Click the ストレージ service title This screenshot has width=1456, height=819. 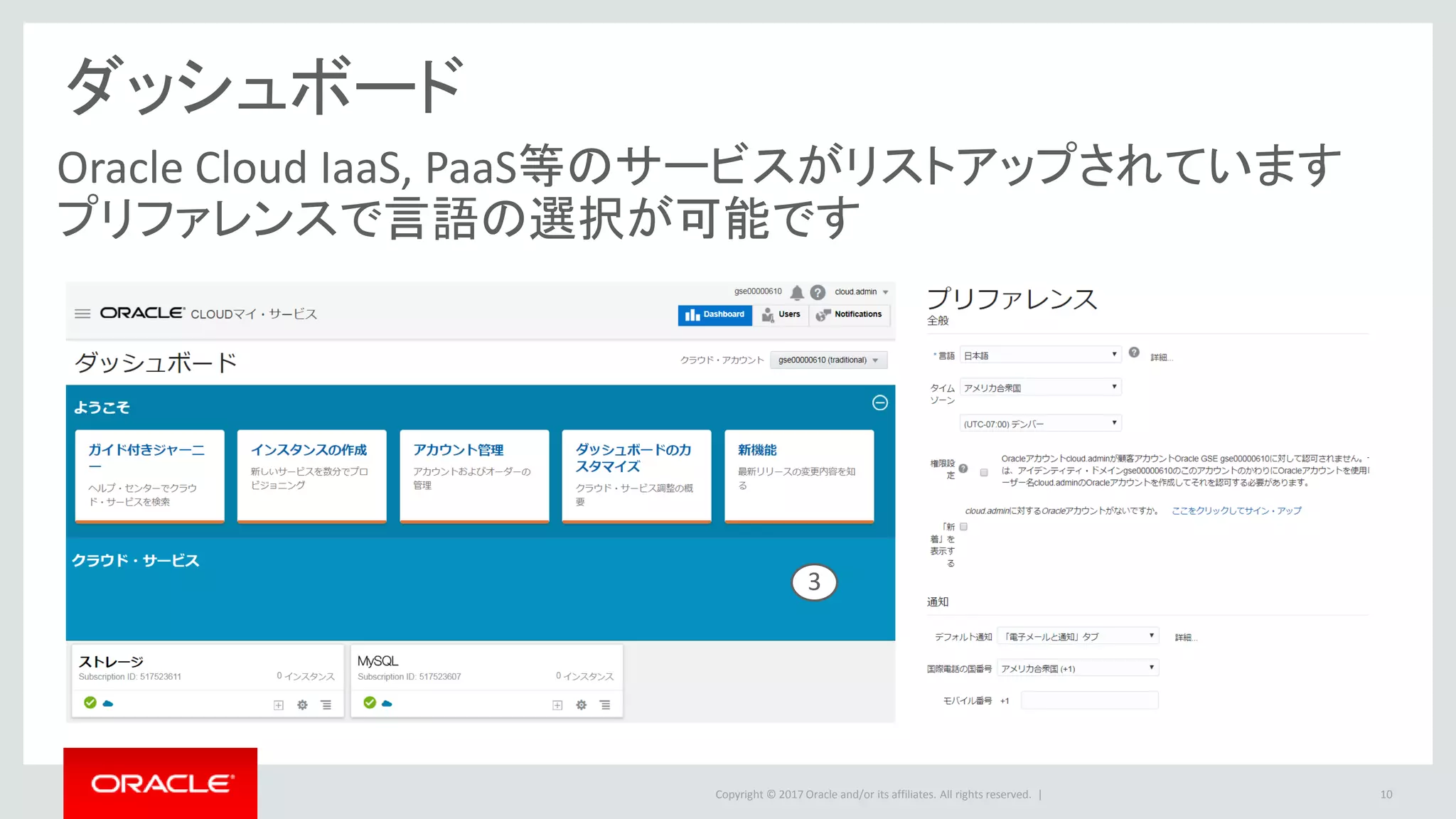coord(111,661)
